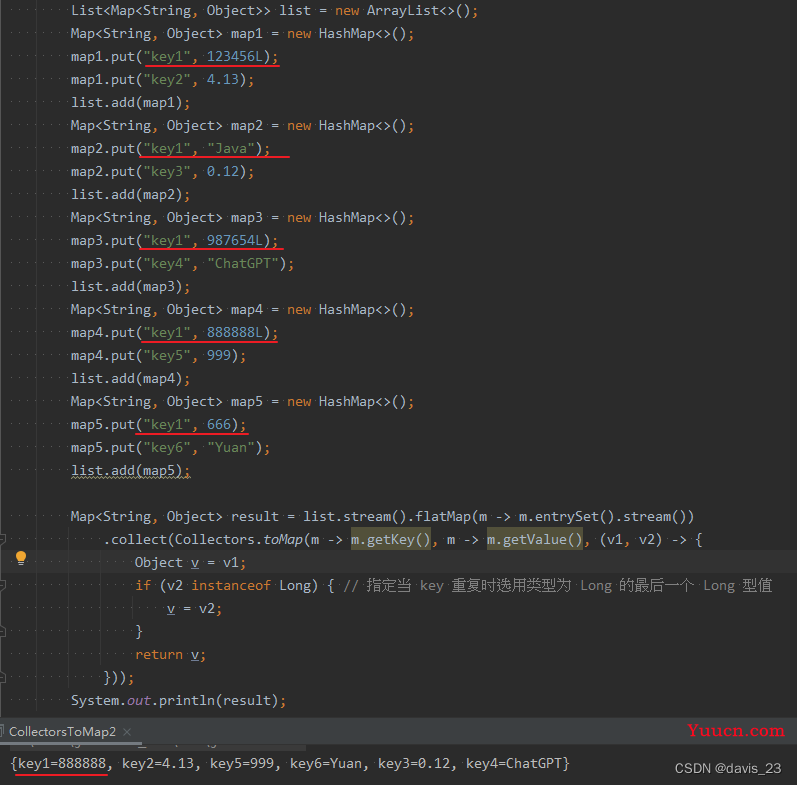Image resolution: width=797 pixels, height=785 pixels.
Task: Select the CollectorsToMap2 run tab
Action: 63,732
